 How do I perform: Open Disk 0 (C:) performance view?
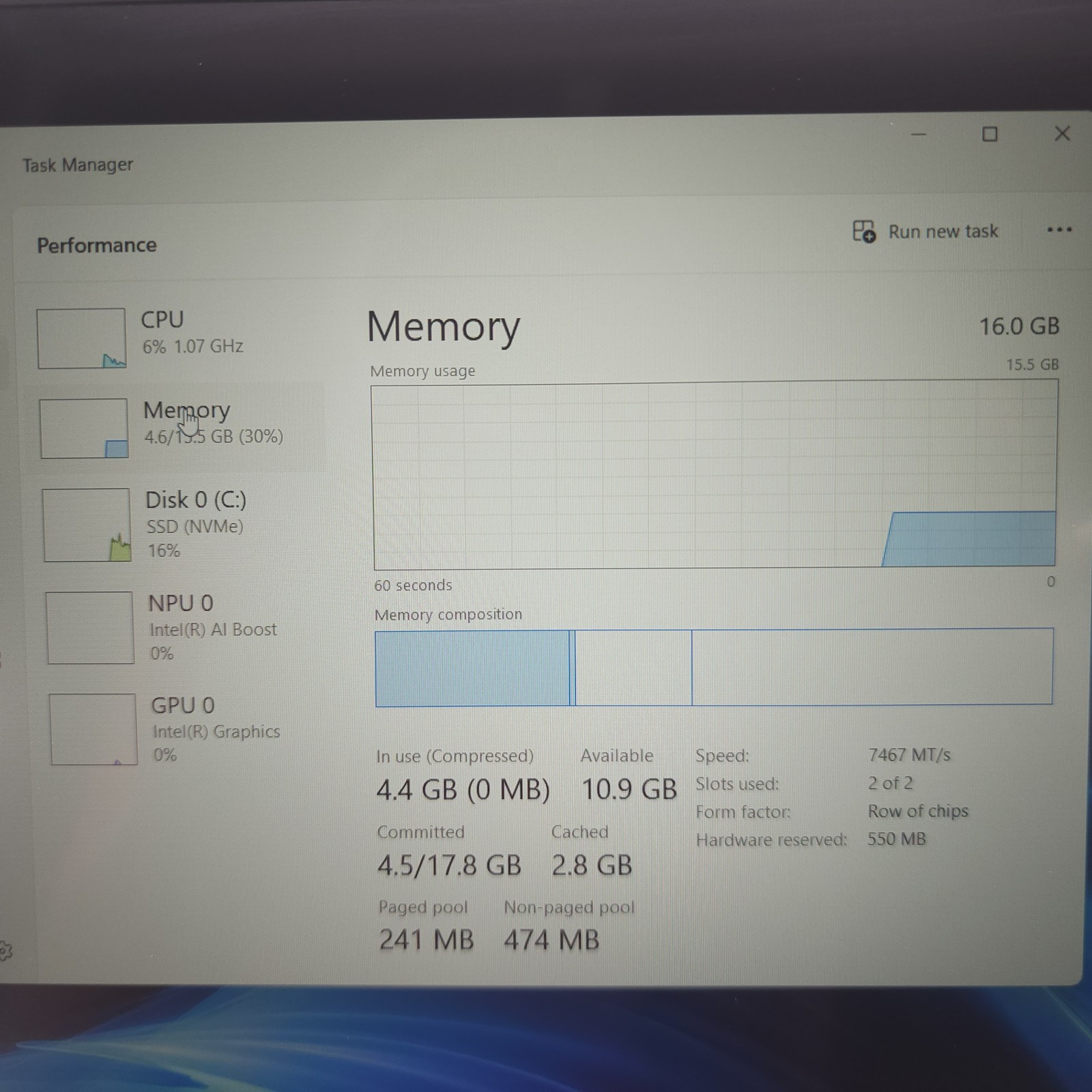click(x=179, y=524)
